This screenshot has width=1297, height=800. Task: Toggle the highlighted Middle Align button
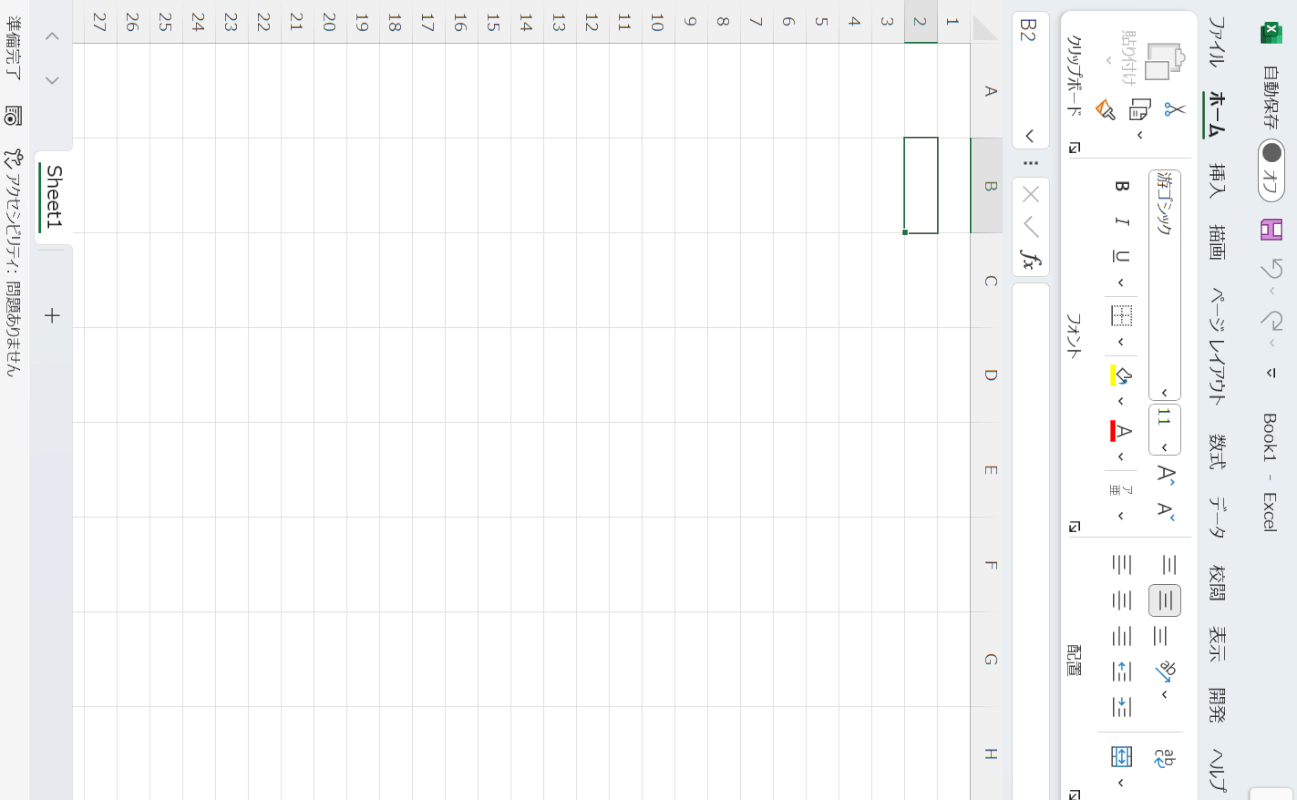click(1164, 601)
